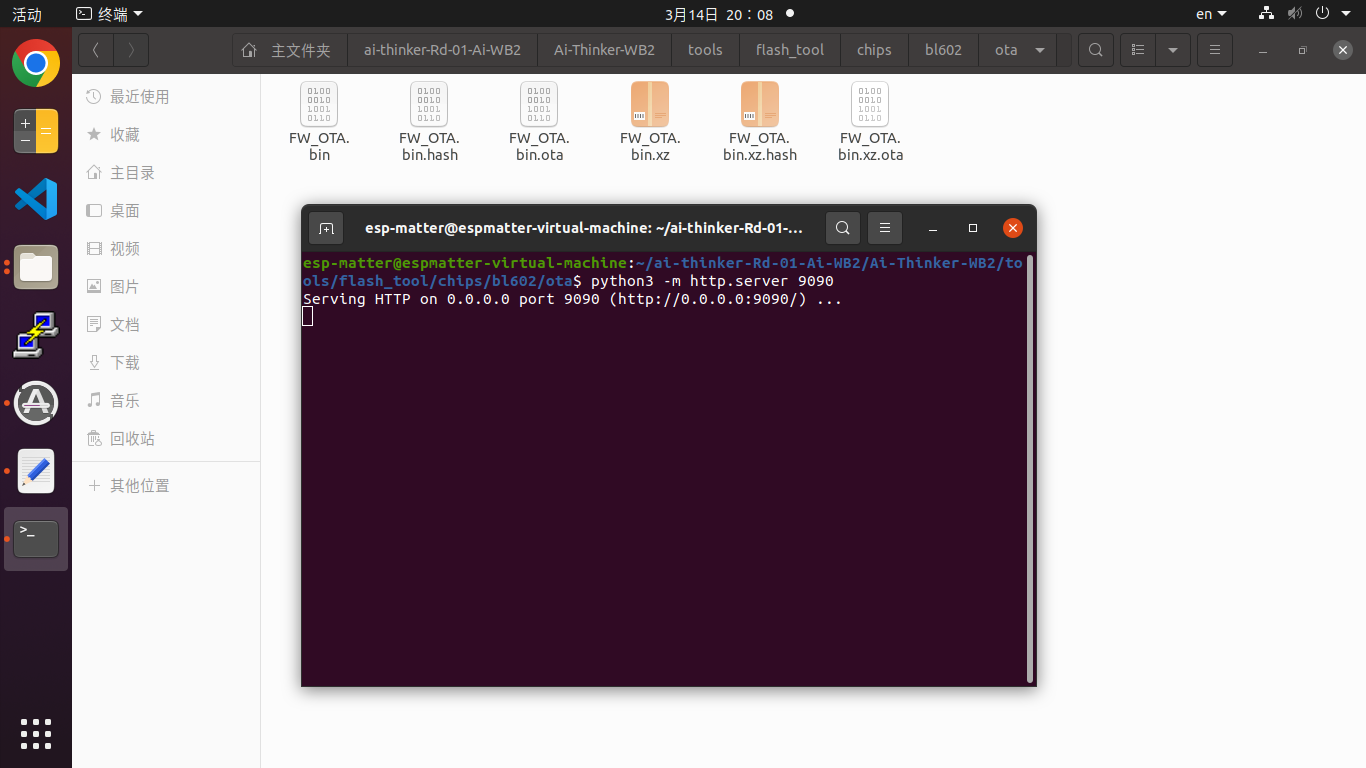Open Visual Studio Code from dock
Image resolution: width=1366 pixels, height=768 pixels.
(36, 199)
